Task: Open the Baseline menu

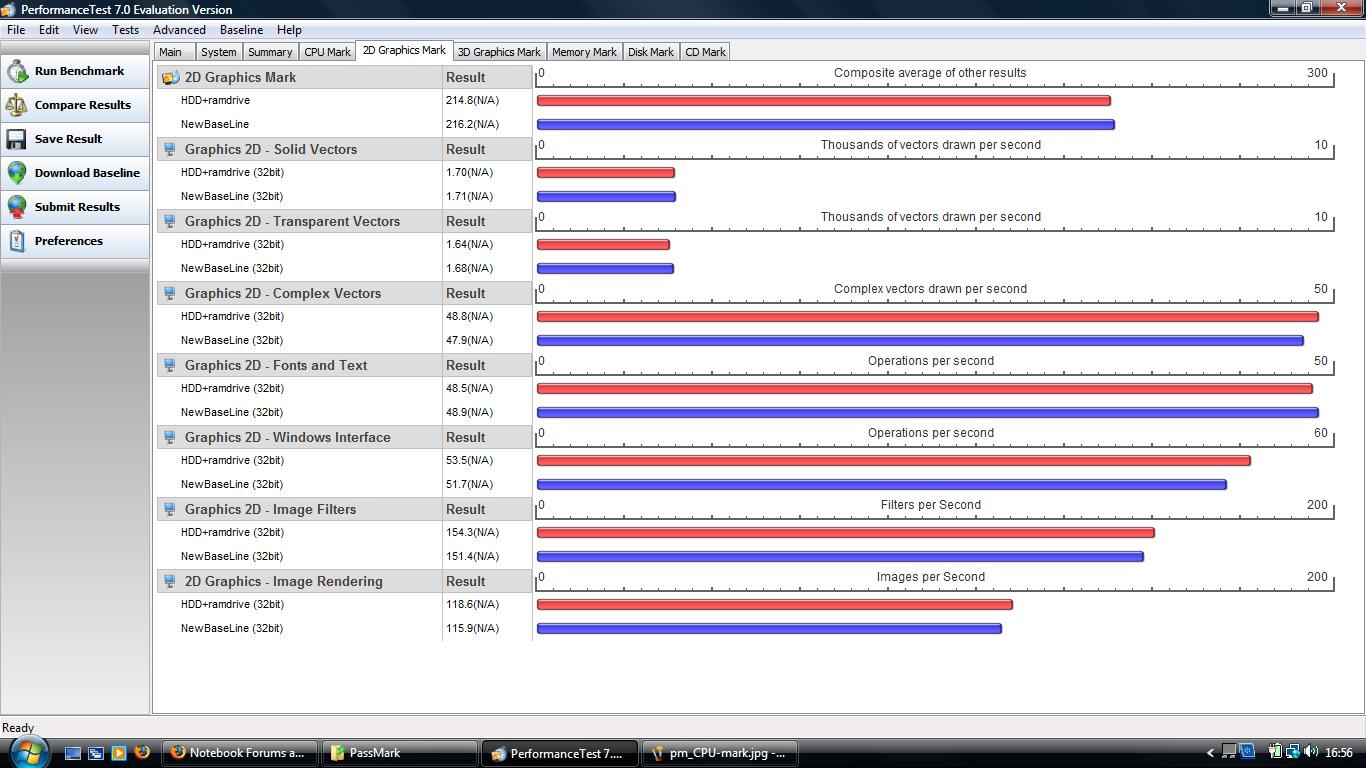Action: pos(241,30)
